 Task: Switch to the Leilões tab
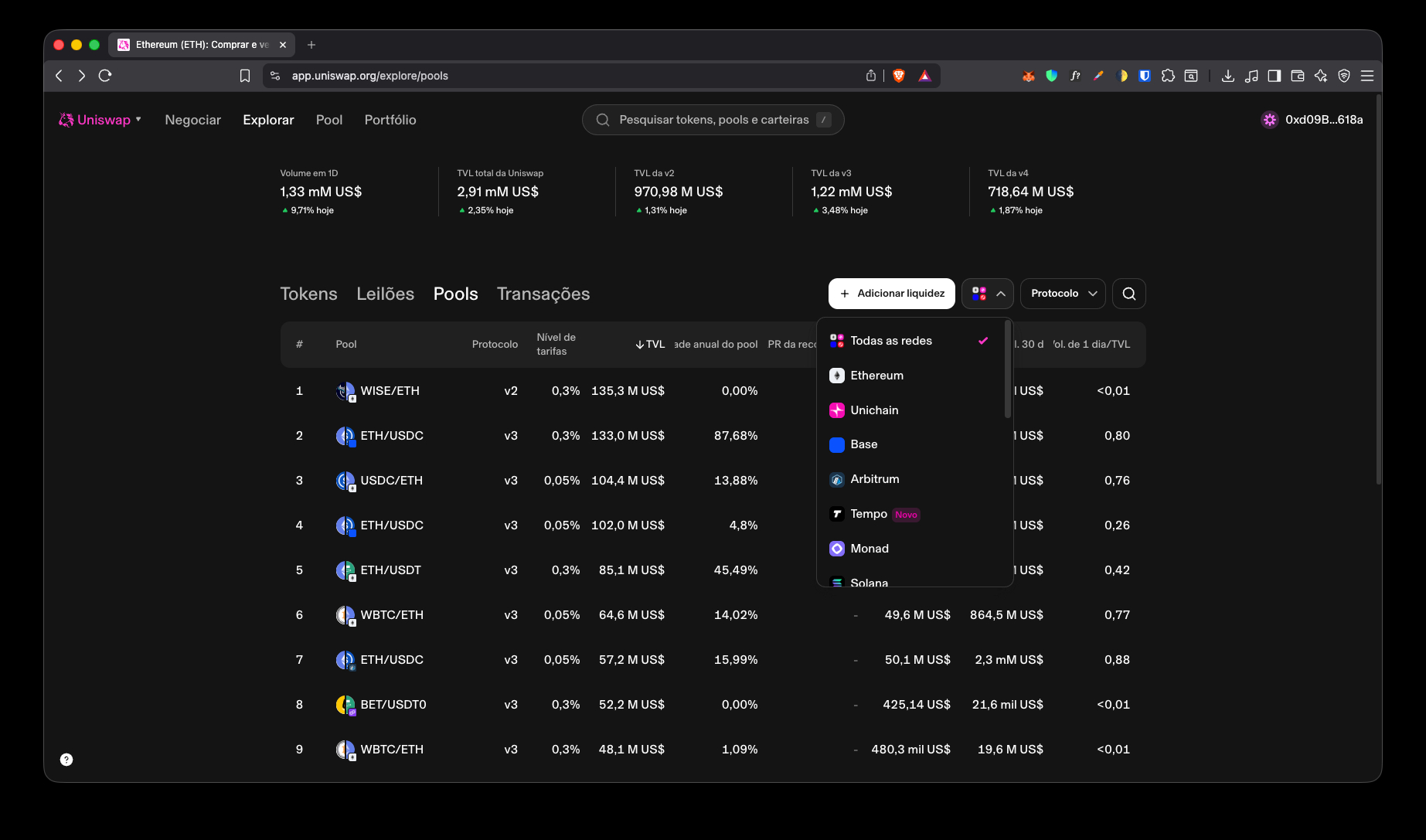click(385, 294)
